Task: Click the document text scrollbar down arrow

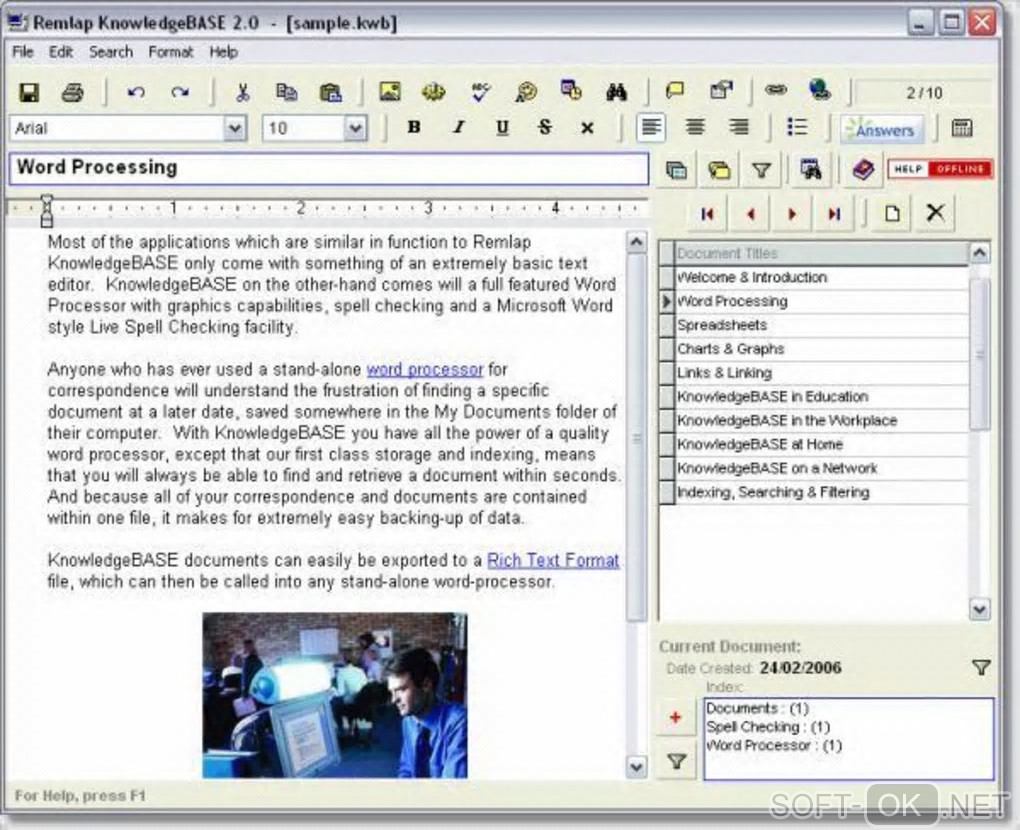Action: pyautogui.click(x=636, y=767)
